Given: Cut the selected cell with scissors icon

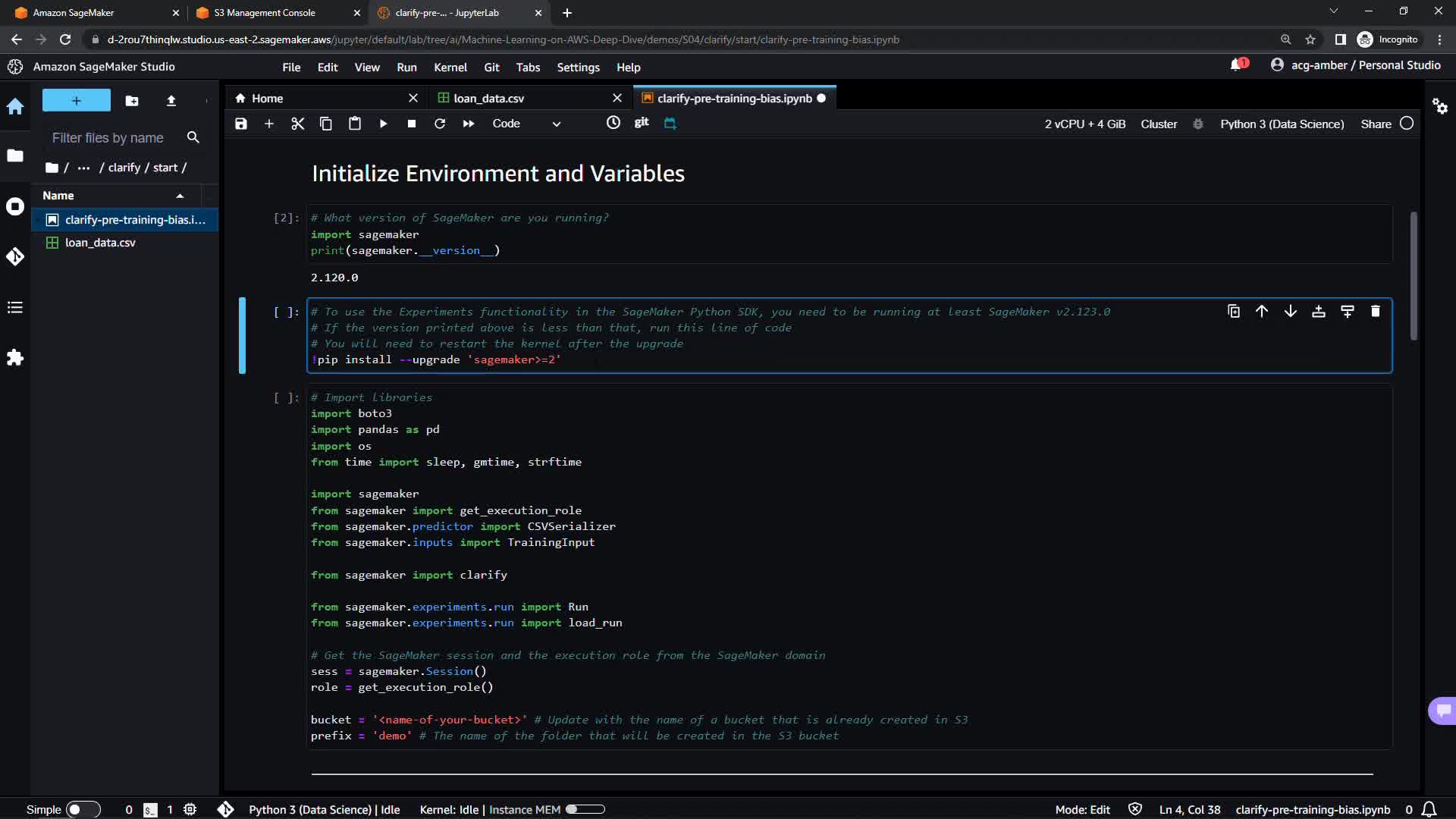Looking at the screenshot, I should tap(297, 124).
